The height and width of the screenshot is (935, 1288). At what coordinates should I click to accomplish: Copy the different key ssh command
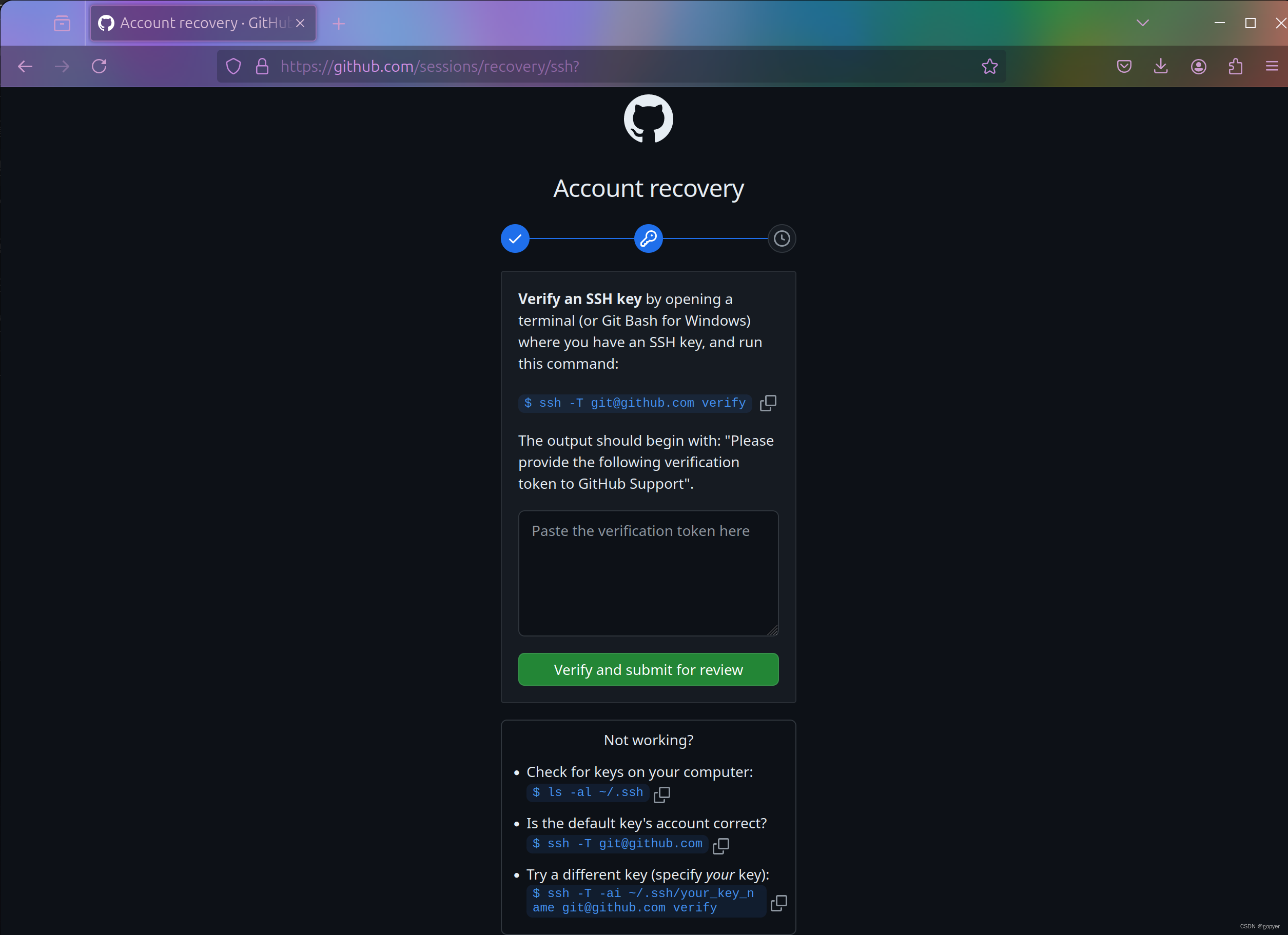tap(778, 903)
